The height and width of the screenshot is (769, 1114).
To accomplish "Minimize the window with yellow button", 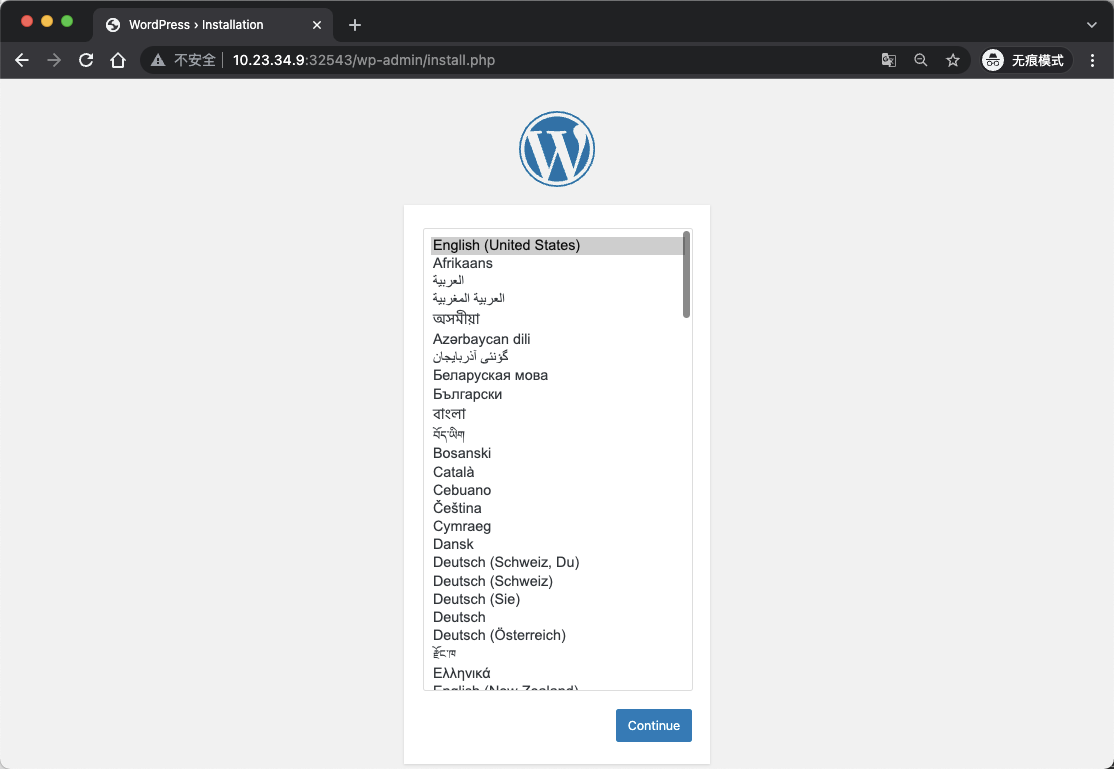I will [x=47, y=21].
